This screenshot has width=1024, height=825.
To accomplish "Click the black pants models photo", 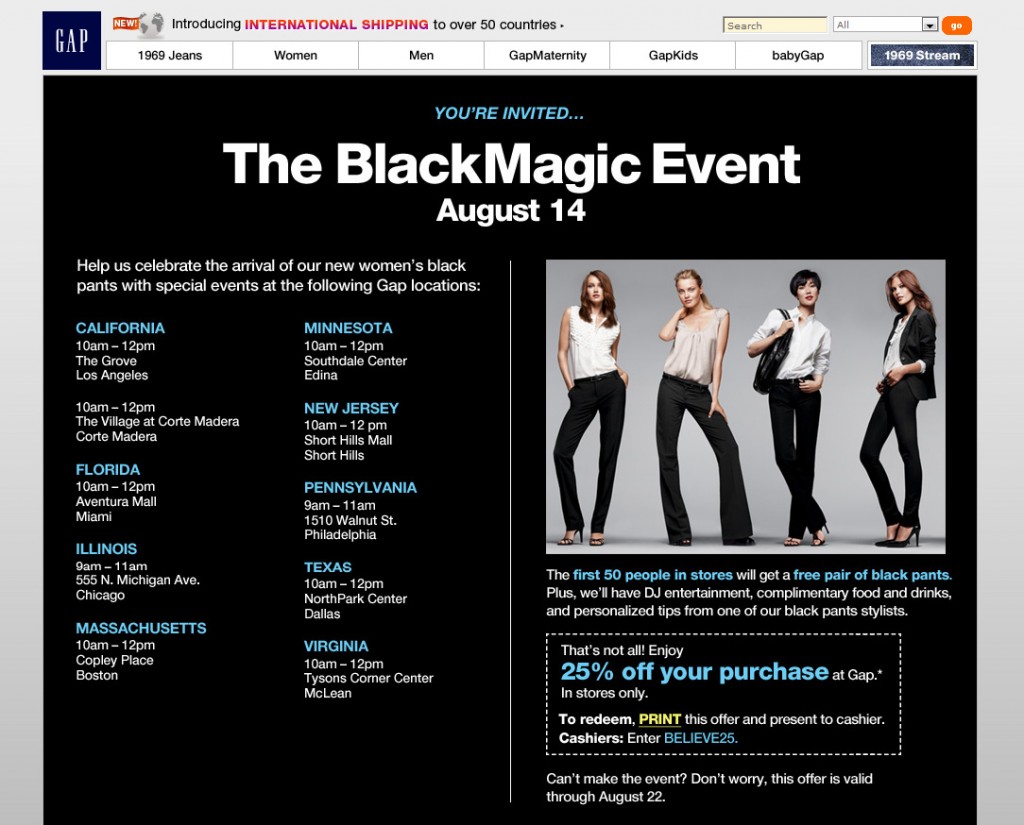I will [x=745, y=406].
